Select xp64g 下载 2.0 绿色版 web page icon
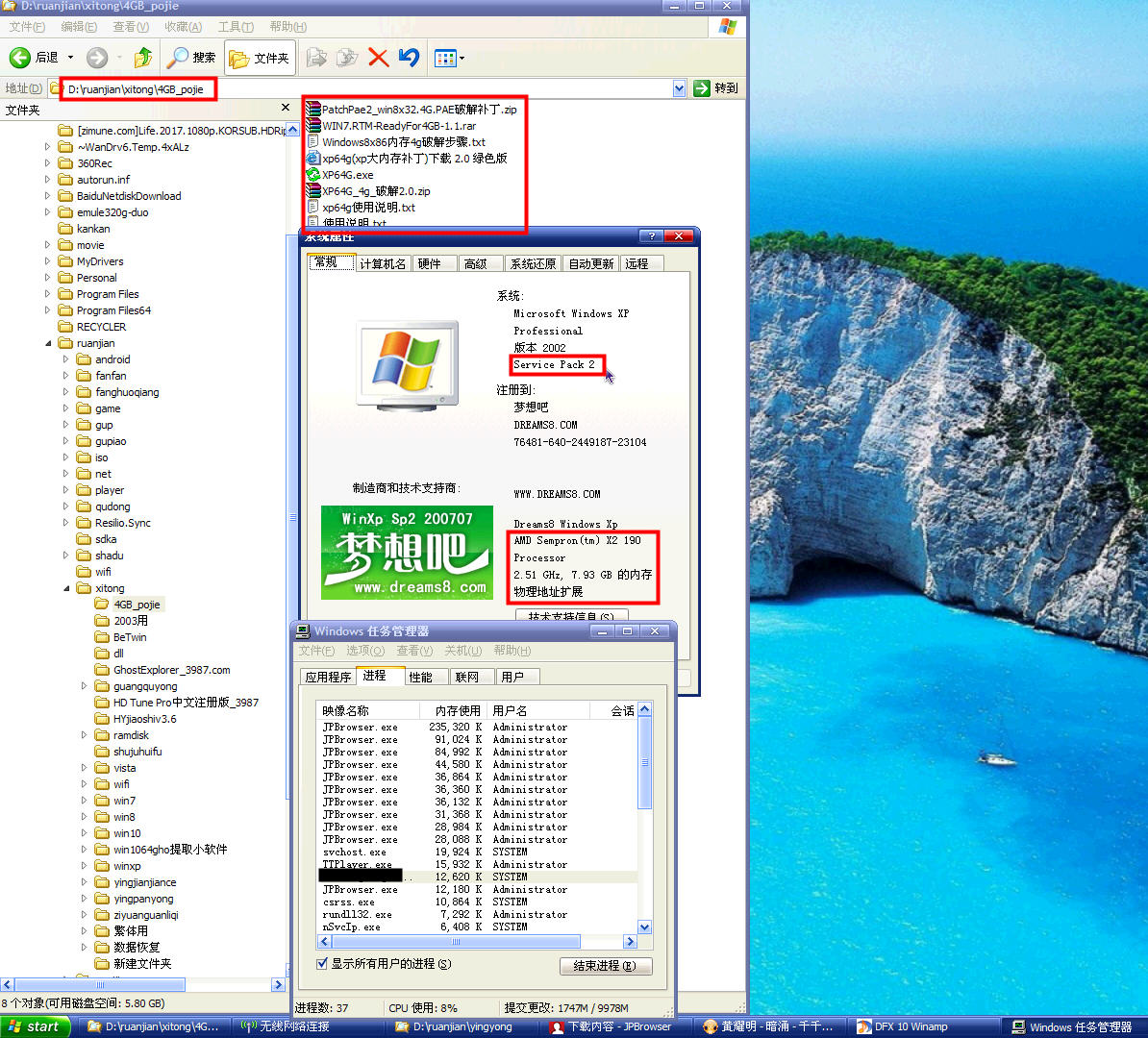The image size is (1148, 1038). [313, 159]
